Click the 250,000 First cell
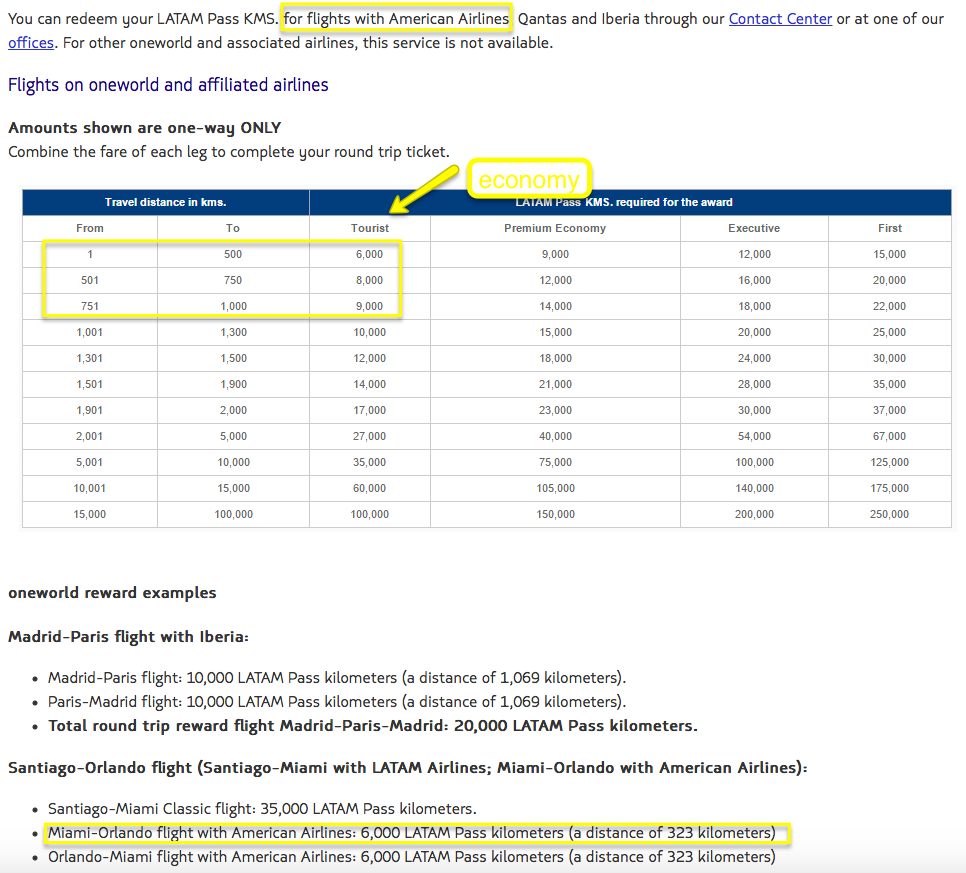Viewport: 966px width, 873px height. 890,514
